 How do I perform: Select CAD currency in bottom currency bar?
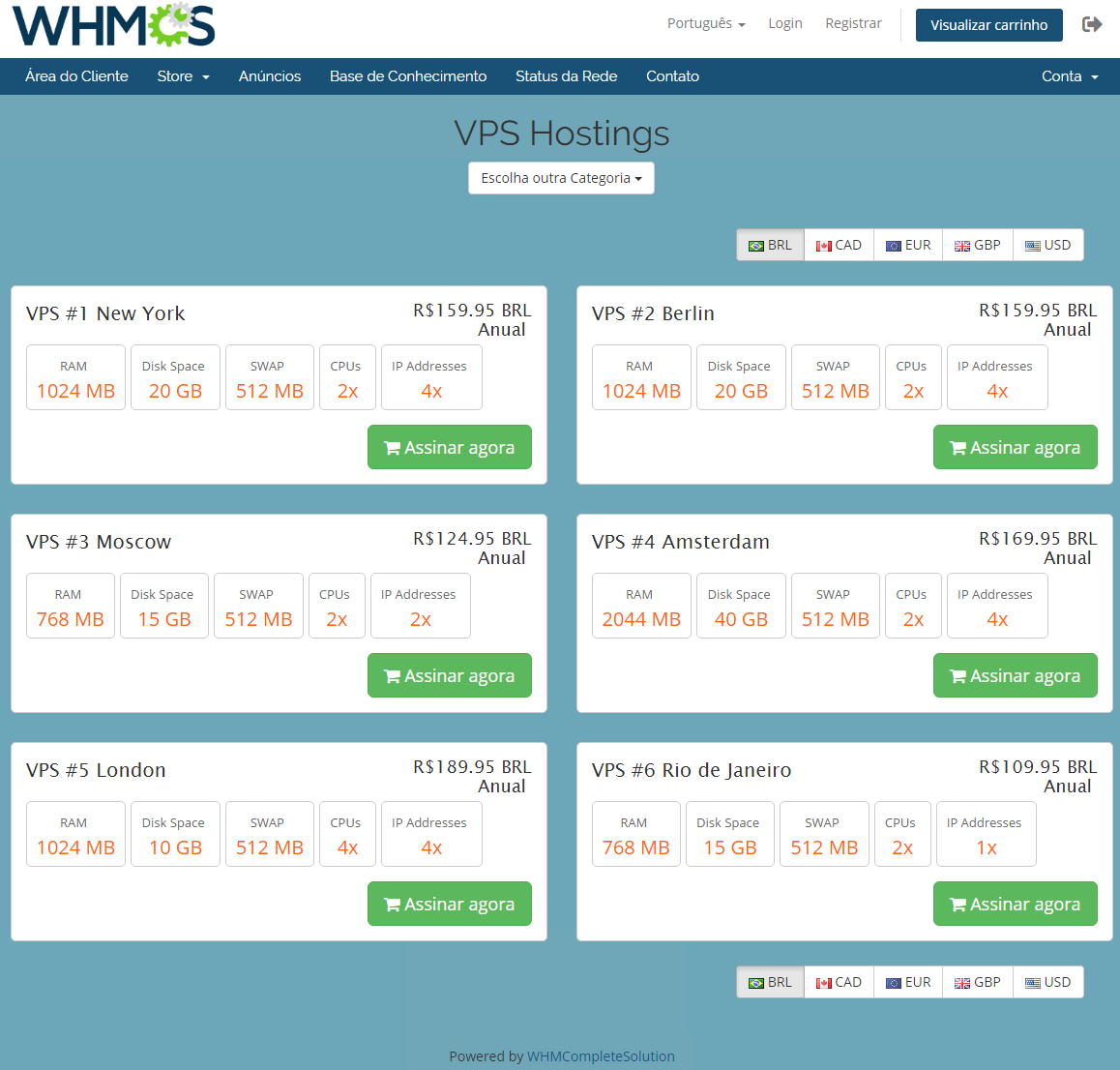click(839, 982)
